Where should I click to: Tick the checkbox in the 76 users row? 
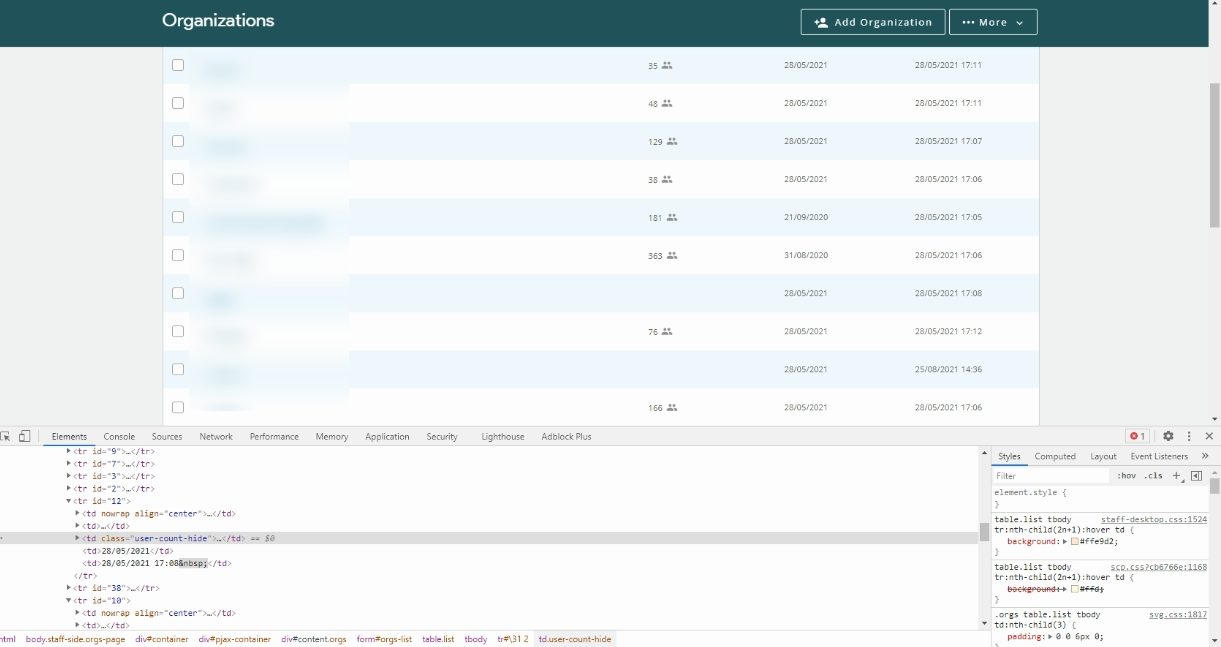[x=178, y=331]
